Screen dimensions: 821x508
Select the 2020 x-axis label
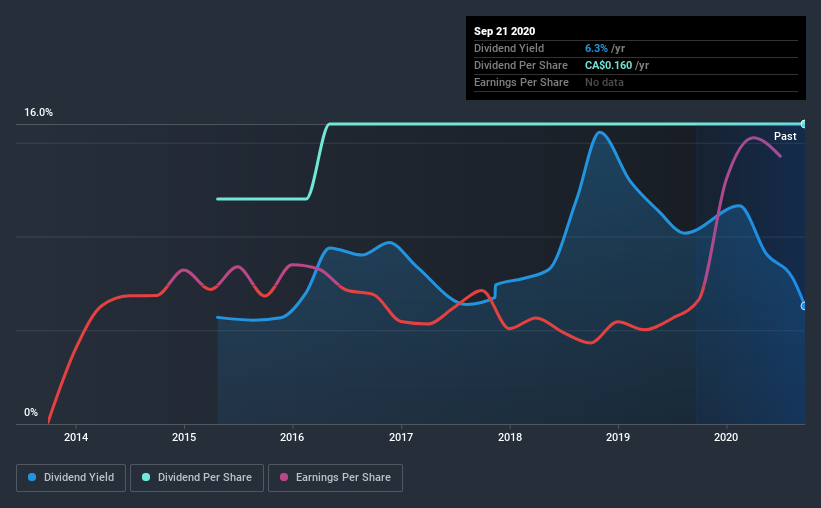726,437
